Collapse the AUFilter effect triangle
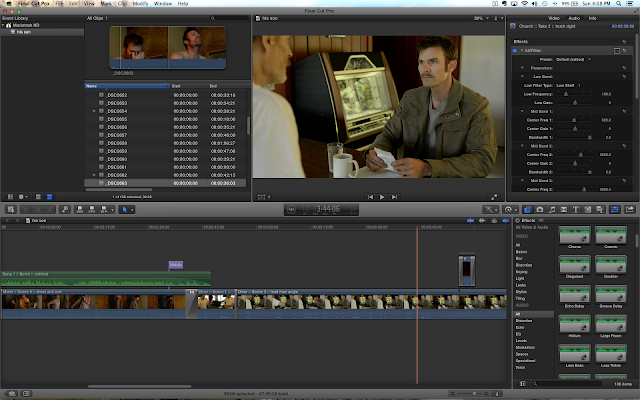 (x=522, y=51)
